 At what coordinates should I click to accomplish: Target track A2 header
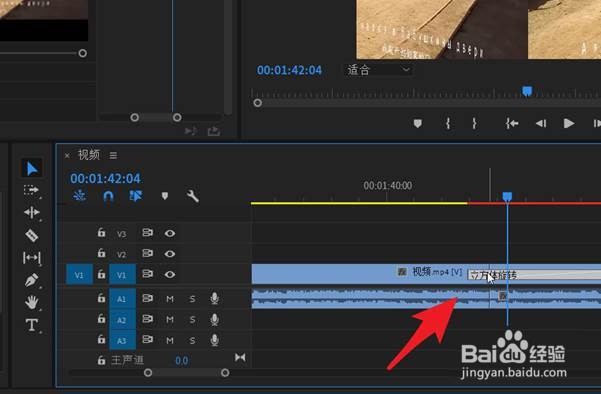(122, 319)
